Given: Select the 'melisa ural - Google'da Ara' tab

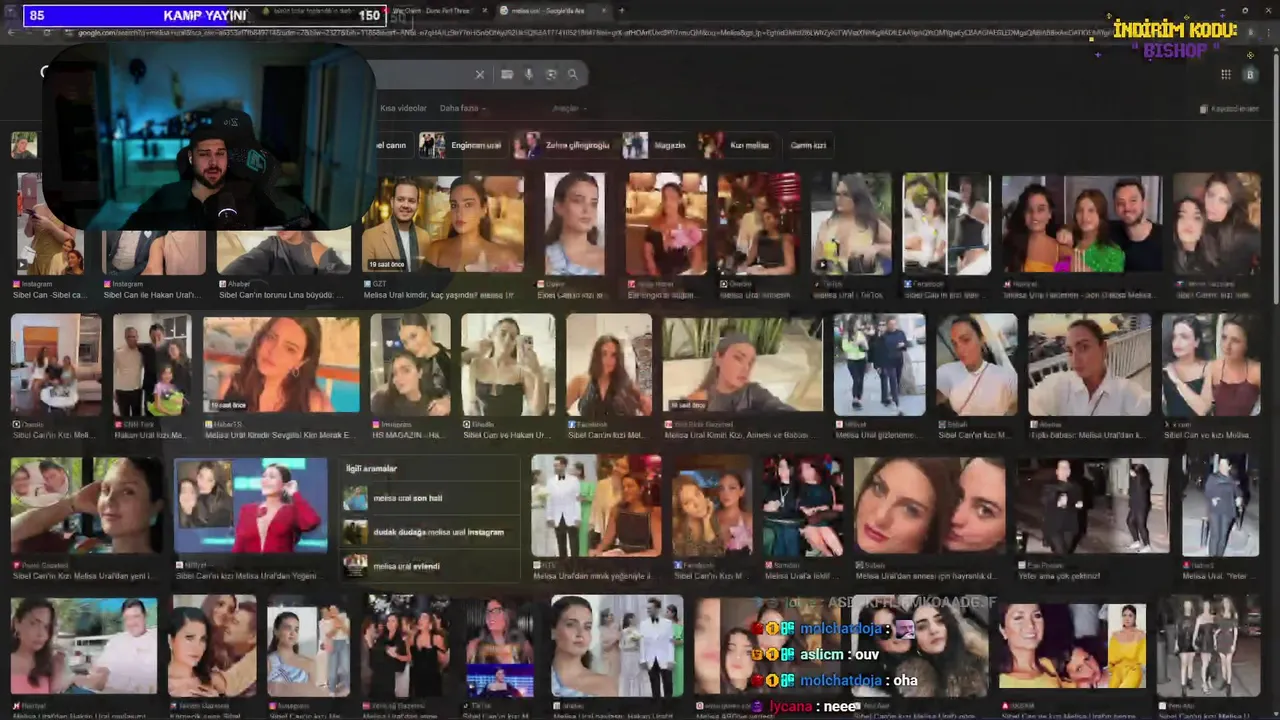Looking at the screenshot, I should (x=556, y=11).
